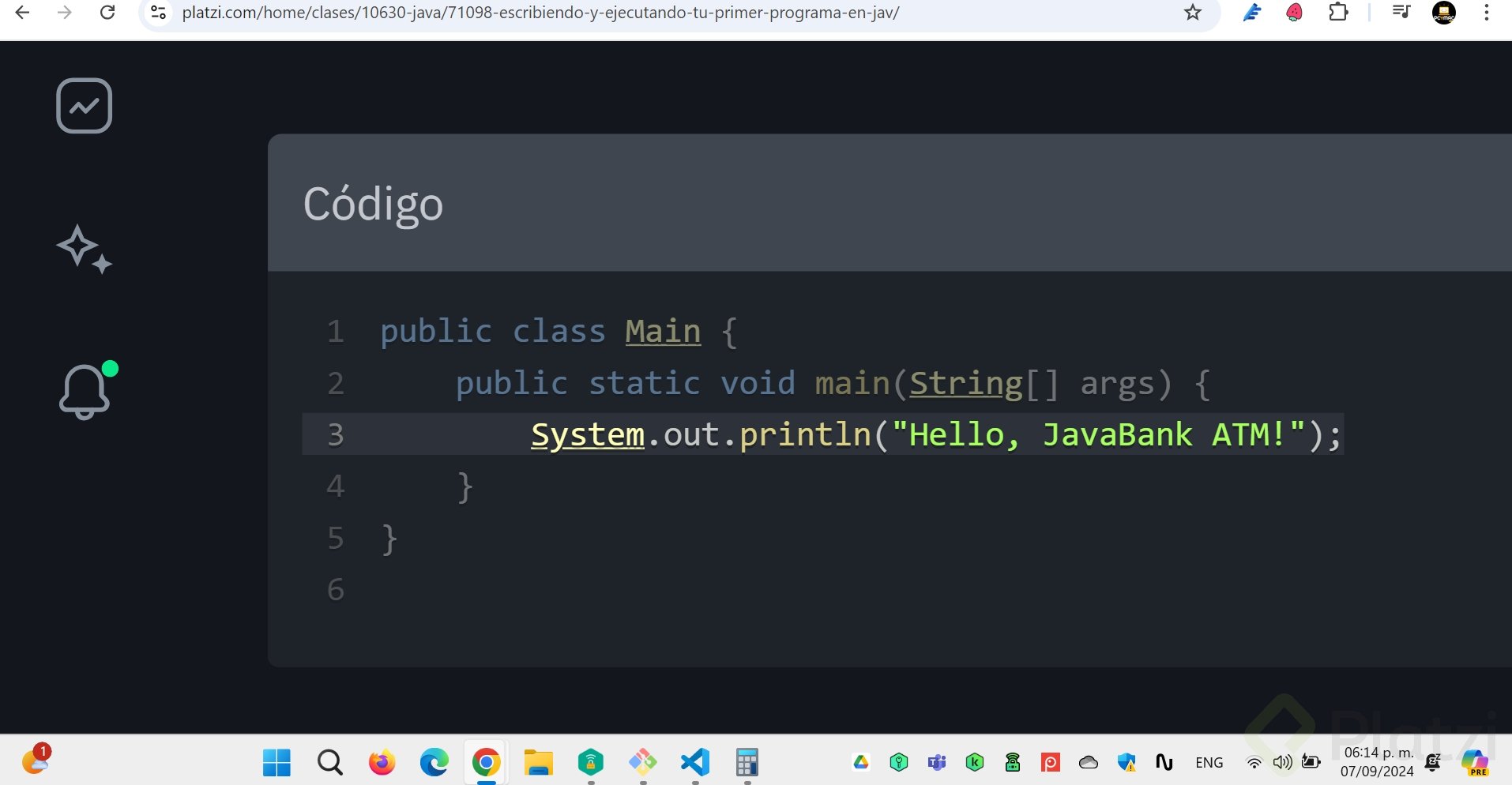Open the black N-shaped tray icon
This screenshot has height=785, width=1512.
click(1164, 762)
